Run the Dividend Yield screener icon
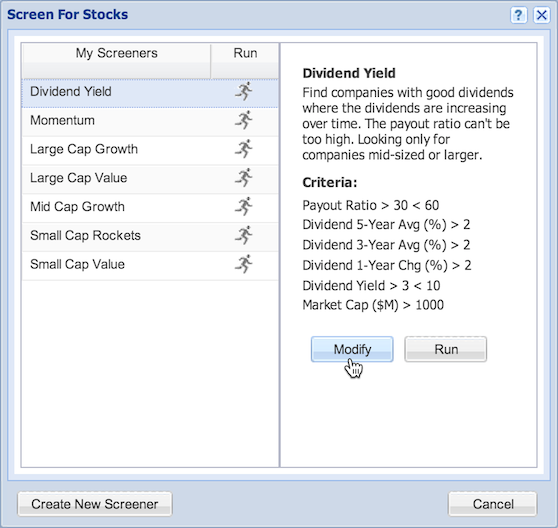 [x=244, y=91]
